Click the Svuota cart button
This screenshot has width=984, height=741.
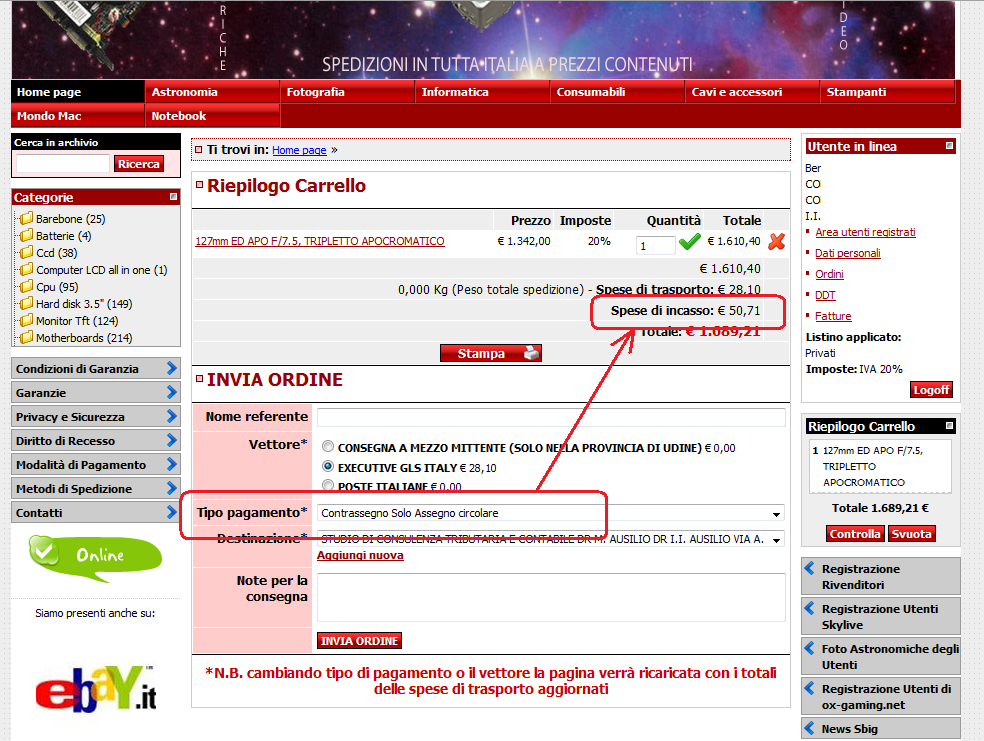911,534
